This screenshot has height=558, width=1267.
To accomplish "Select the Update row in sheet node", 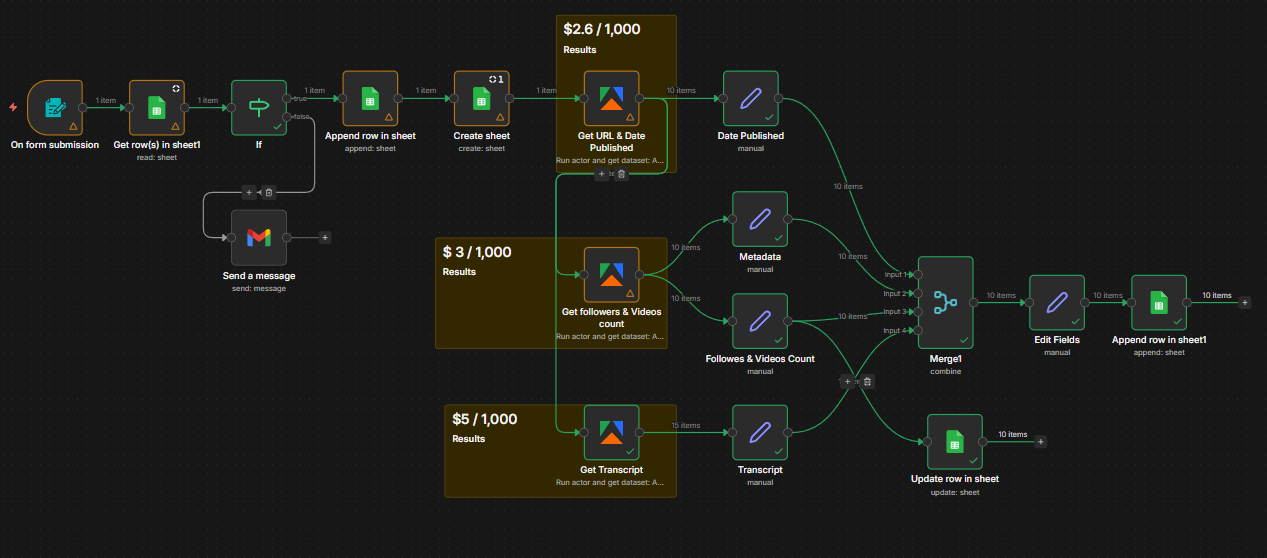I will pos(955,441).
